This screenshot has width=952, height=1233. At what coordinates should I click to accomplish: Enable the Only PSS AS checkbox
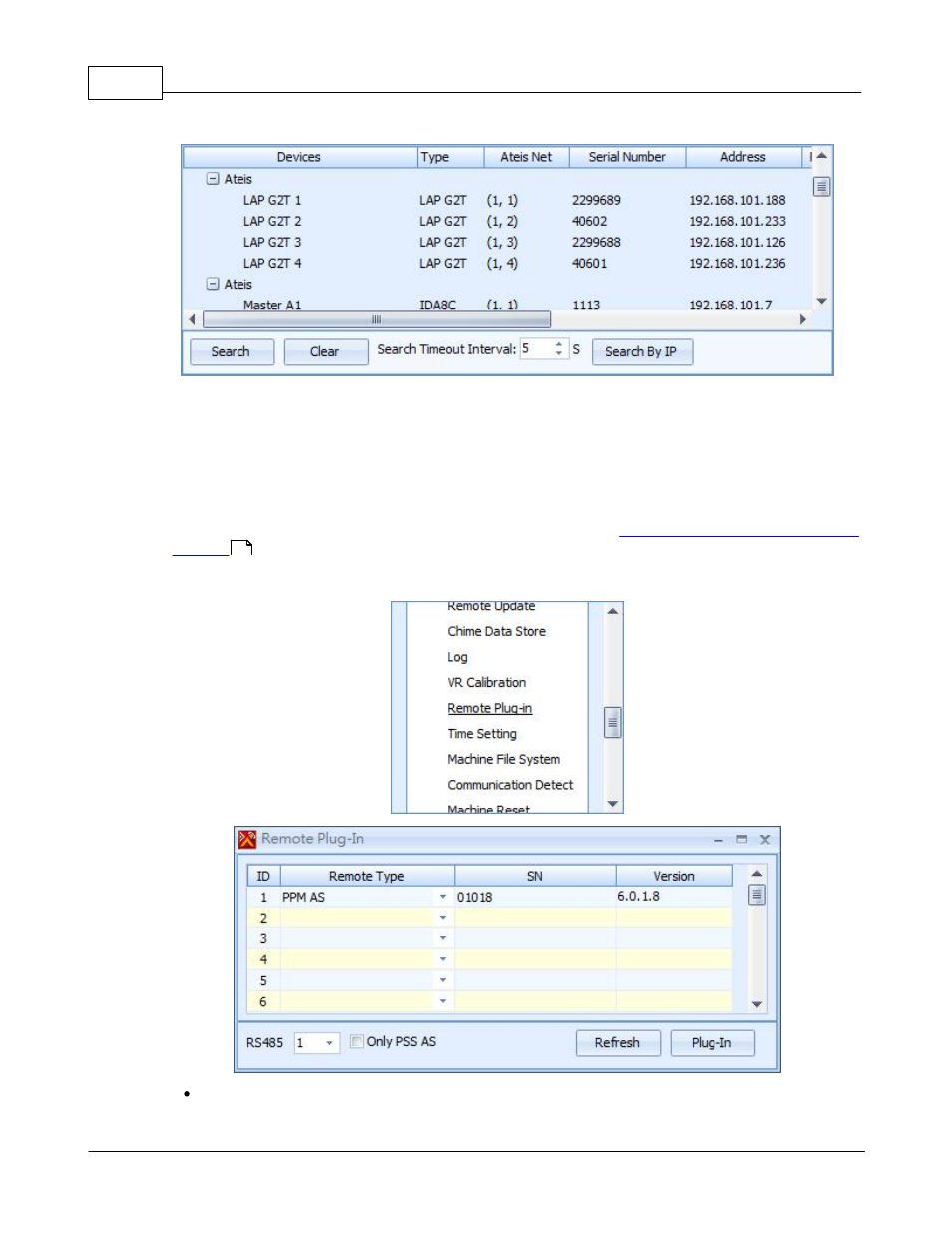coord(357,1041)
